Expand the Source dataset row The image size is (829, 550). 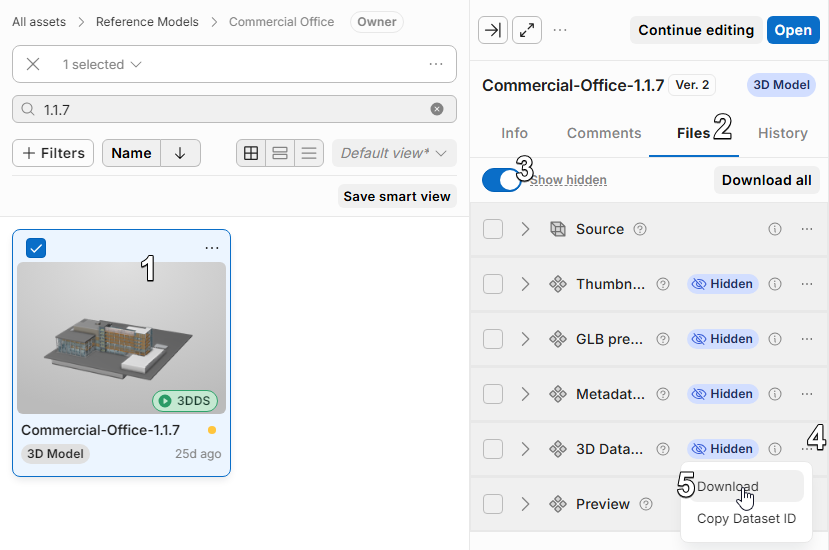tap(525, 229)
